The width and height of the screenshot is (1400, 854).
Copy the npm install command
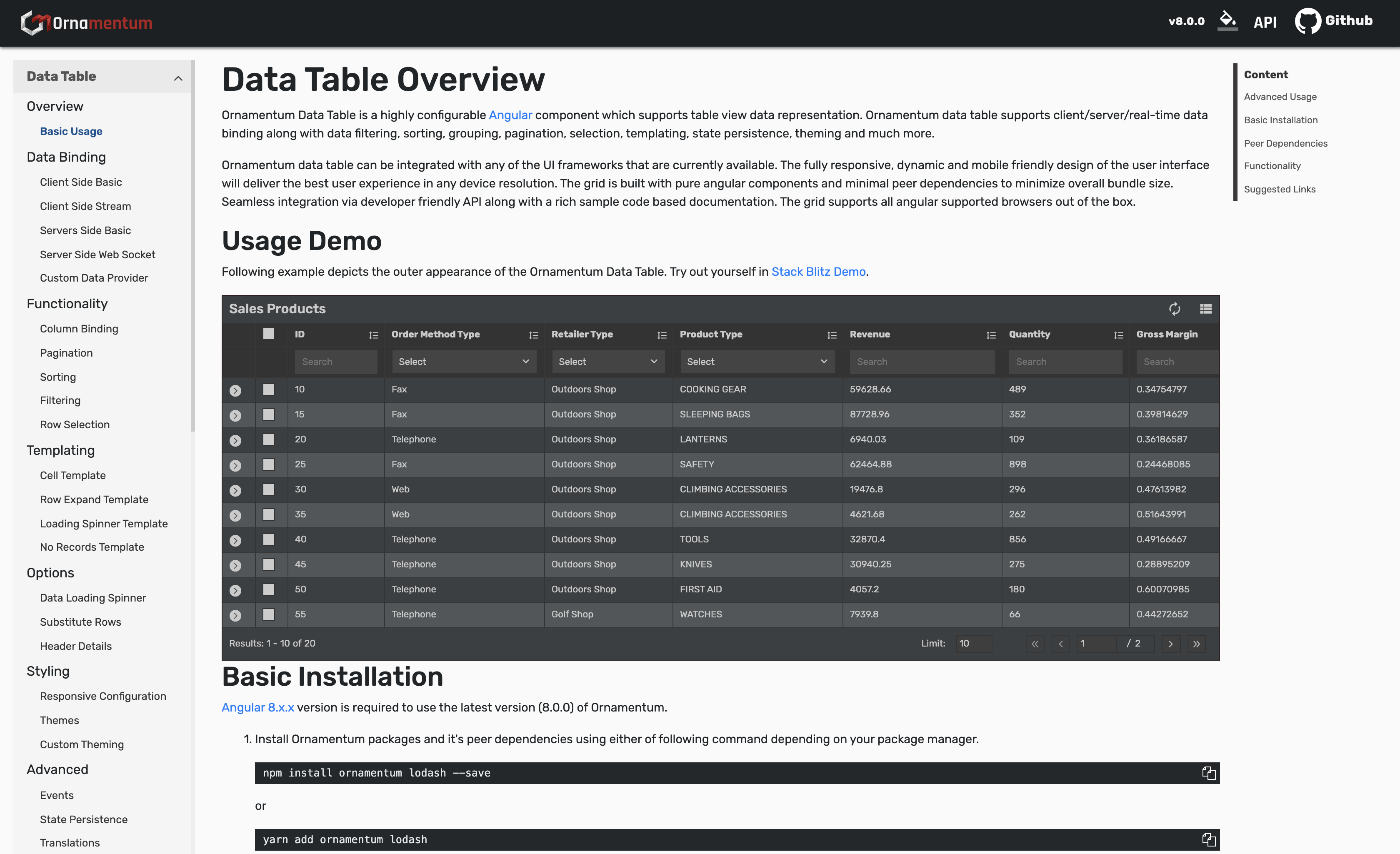tap(1208, 773)
